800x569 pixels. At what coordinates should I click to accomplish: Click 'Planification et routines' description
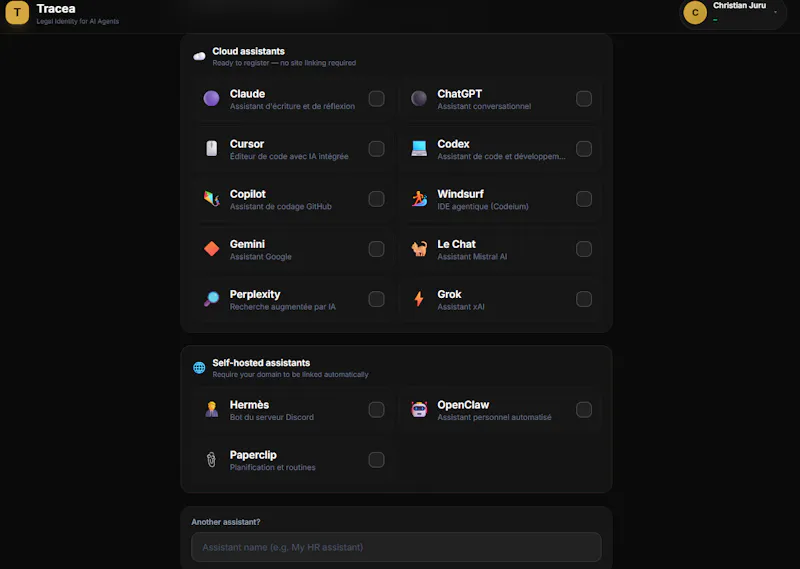tap(272, 467)
